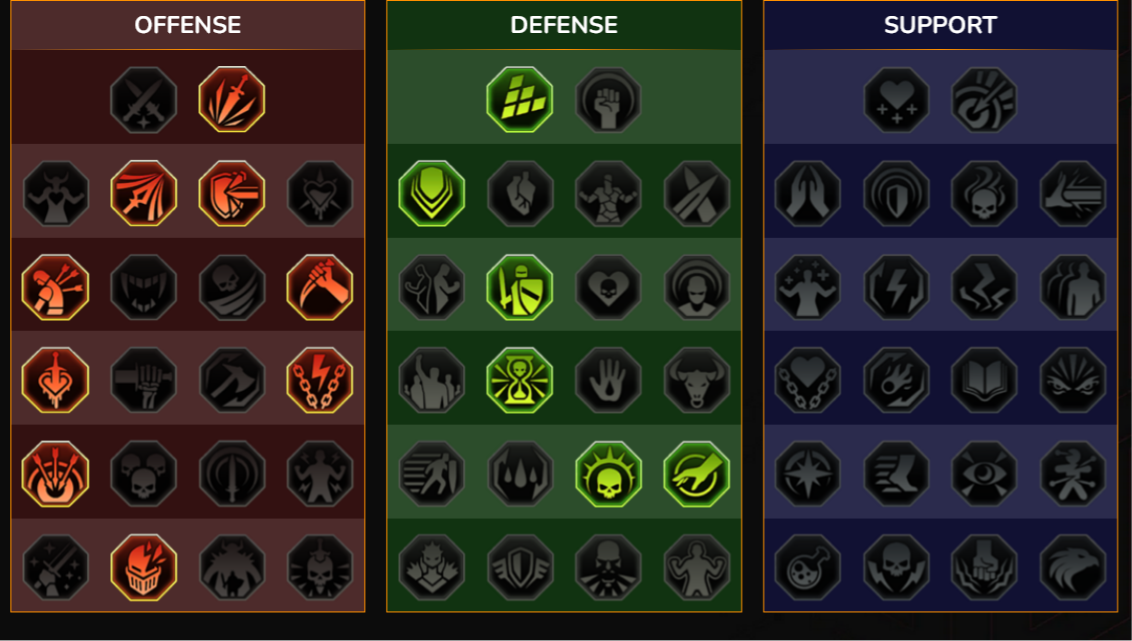Select the green spiked skull Defense mastery

pos(608,474)
